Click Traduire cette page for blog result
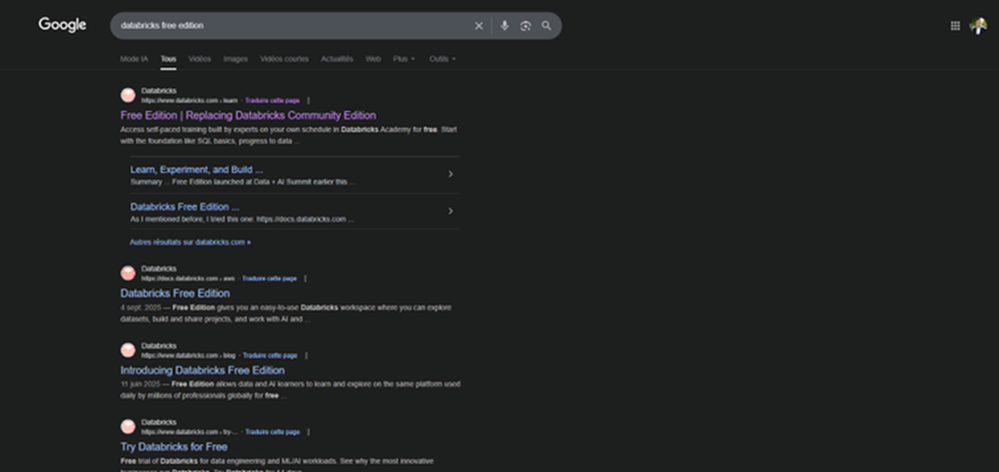The height and width of the screenshot is (472, 999). 270,355
